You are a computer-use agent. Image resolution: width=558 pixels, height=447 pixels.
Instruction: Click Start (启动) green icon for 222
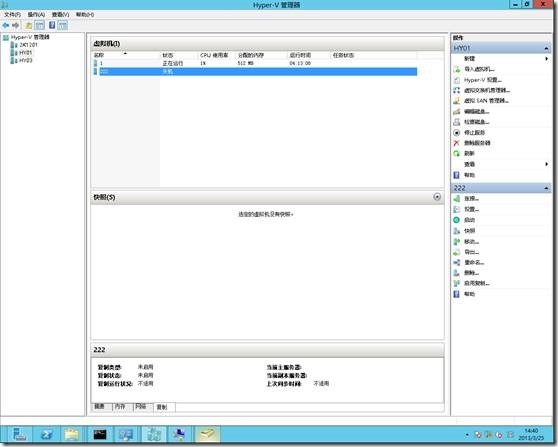click(457, 220)
